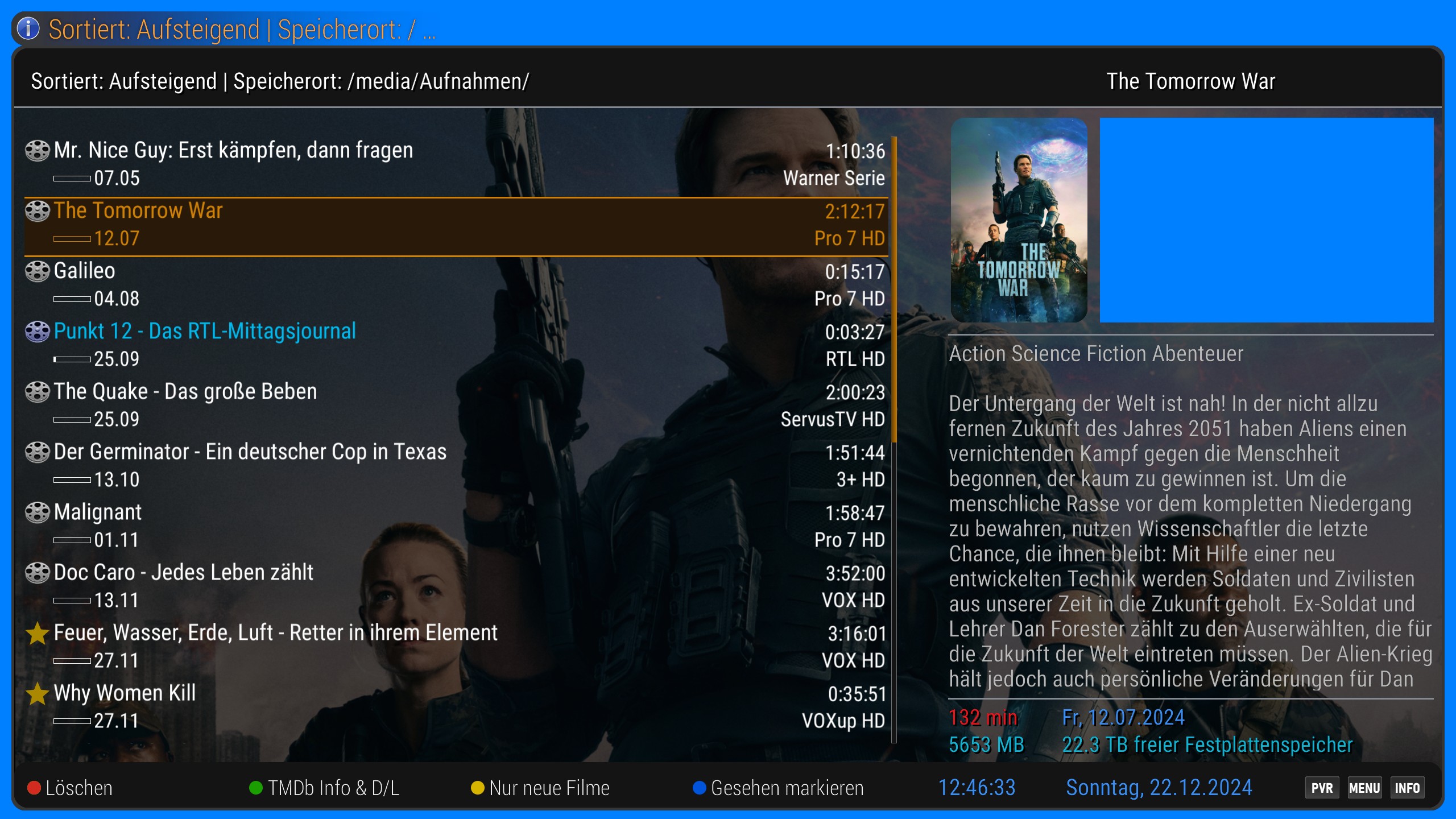The height and width of the screenshot is (819, 1456).
Task: Click the progress bar under Doc Caro
Action: click(x=72, y=601)
